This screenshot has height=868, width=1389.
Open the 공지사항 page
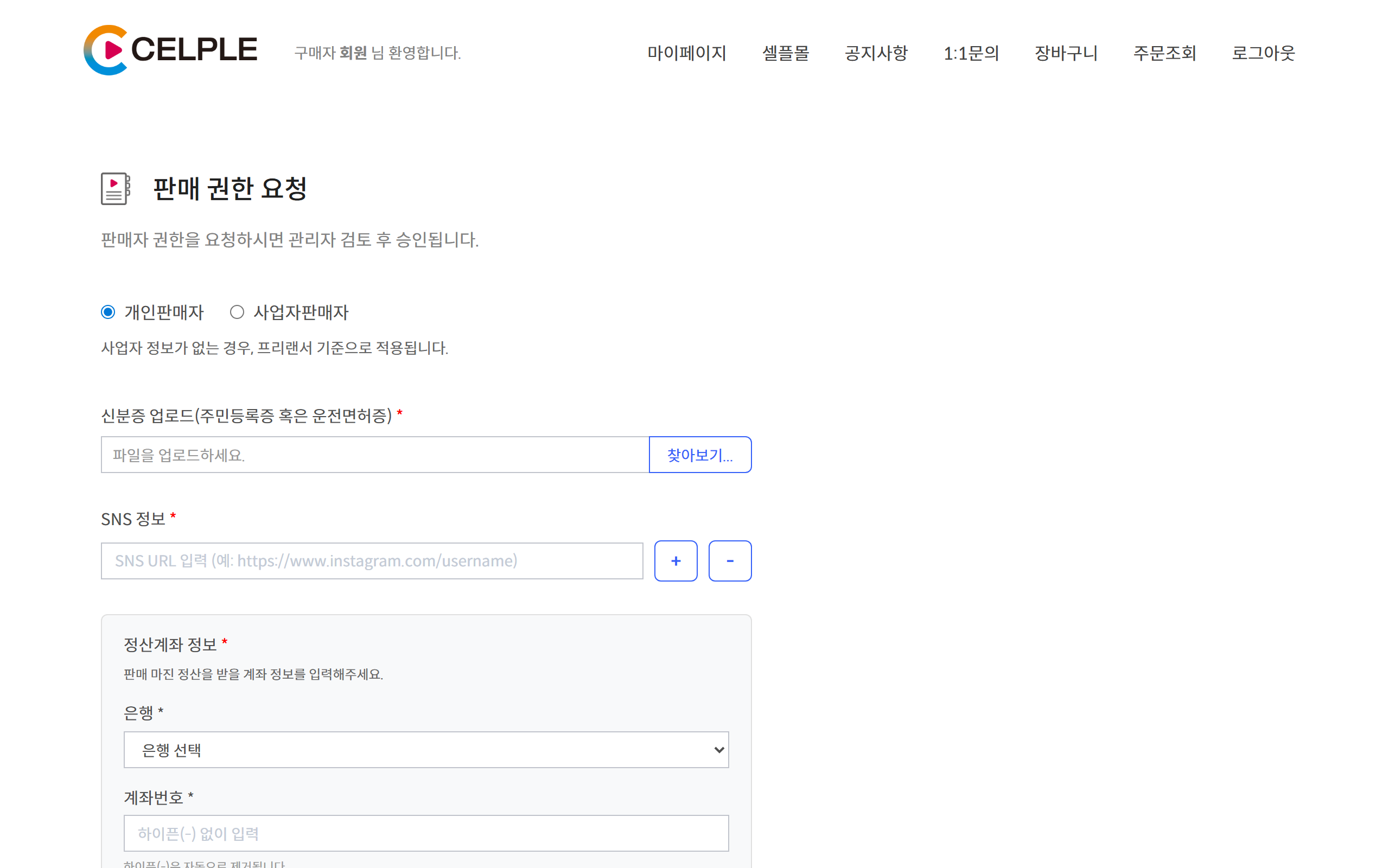pyautogui.click(x=875, y=53)
